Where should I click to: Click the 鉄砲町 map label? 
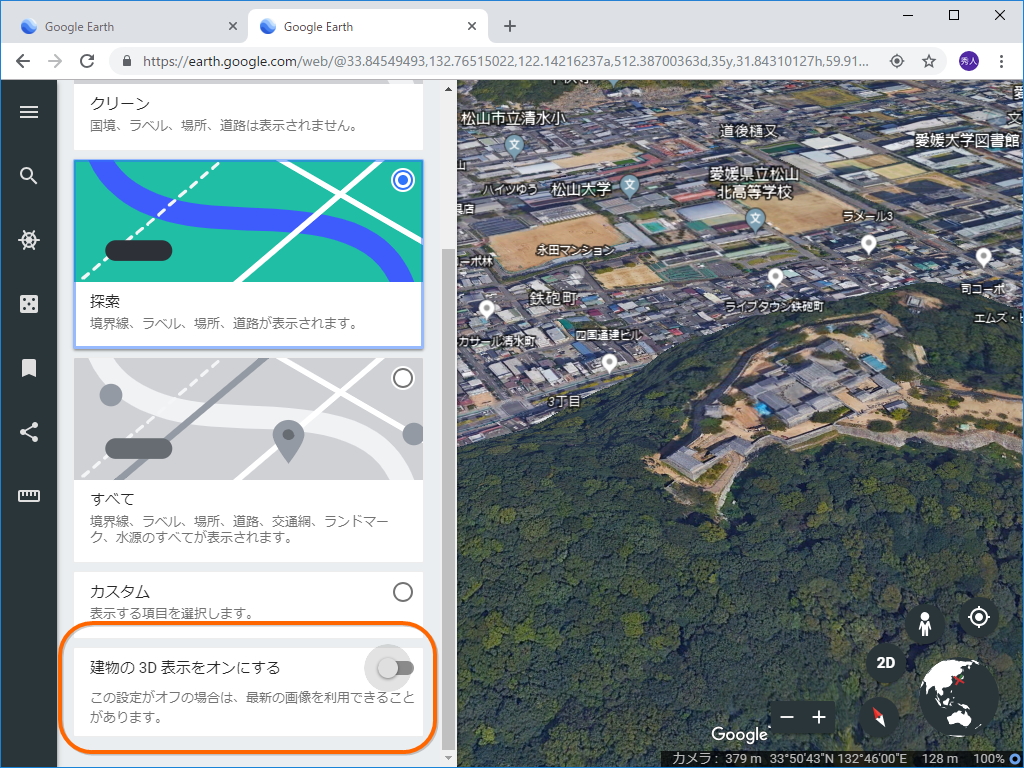pos(553,298)
